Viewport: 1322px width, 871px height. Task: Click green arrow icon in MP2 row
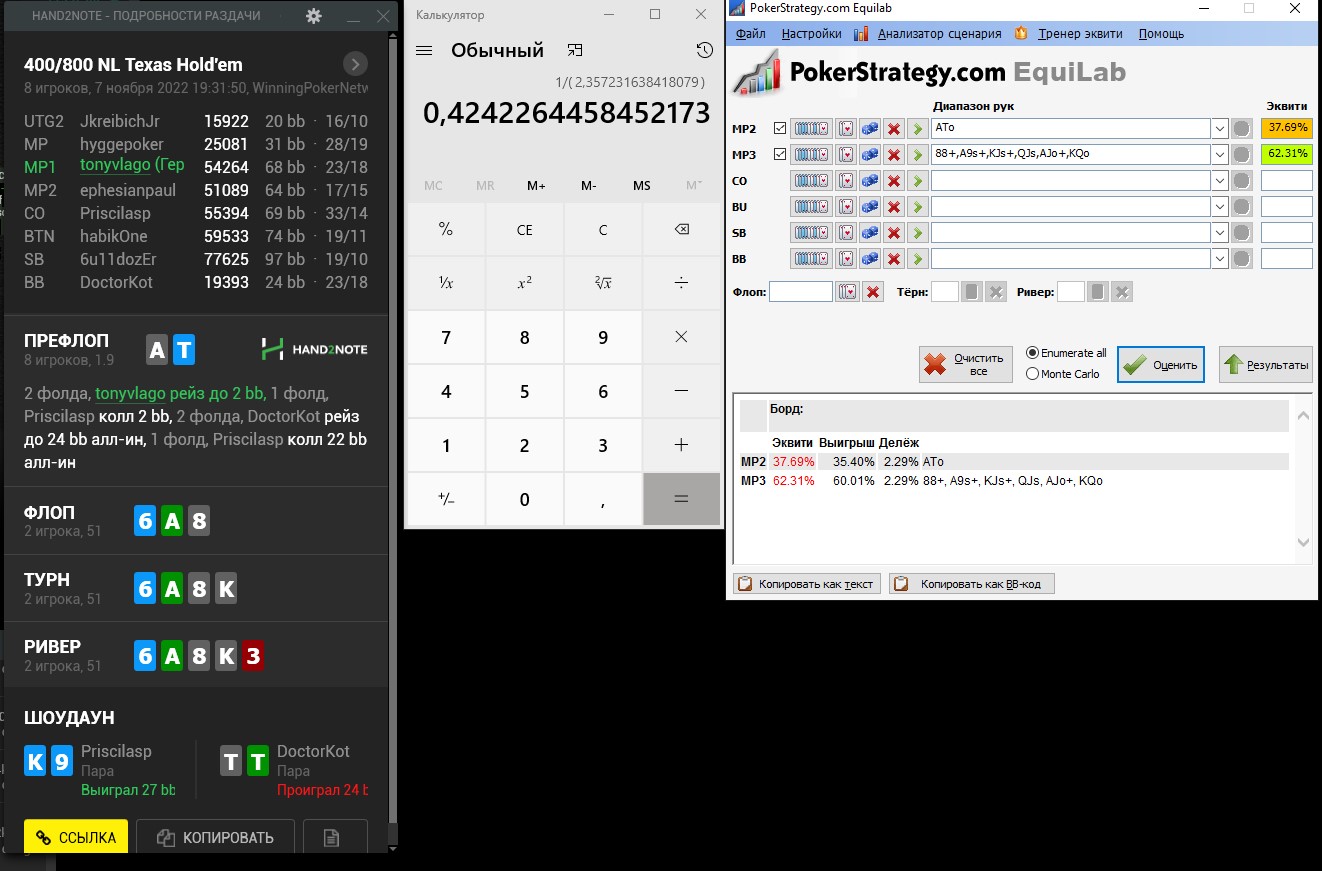(x=917, y=128)
